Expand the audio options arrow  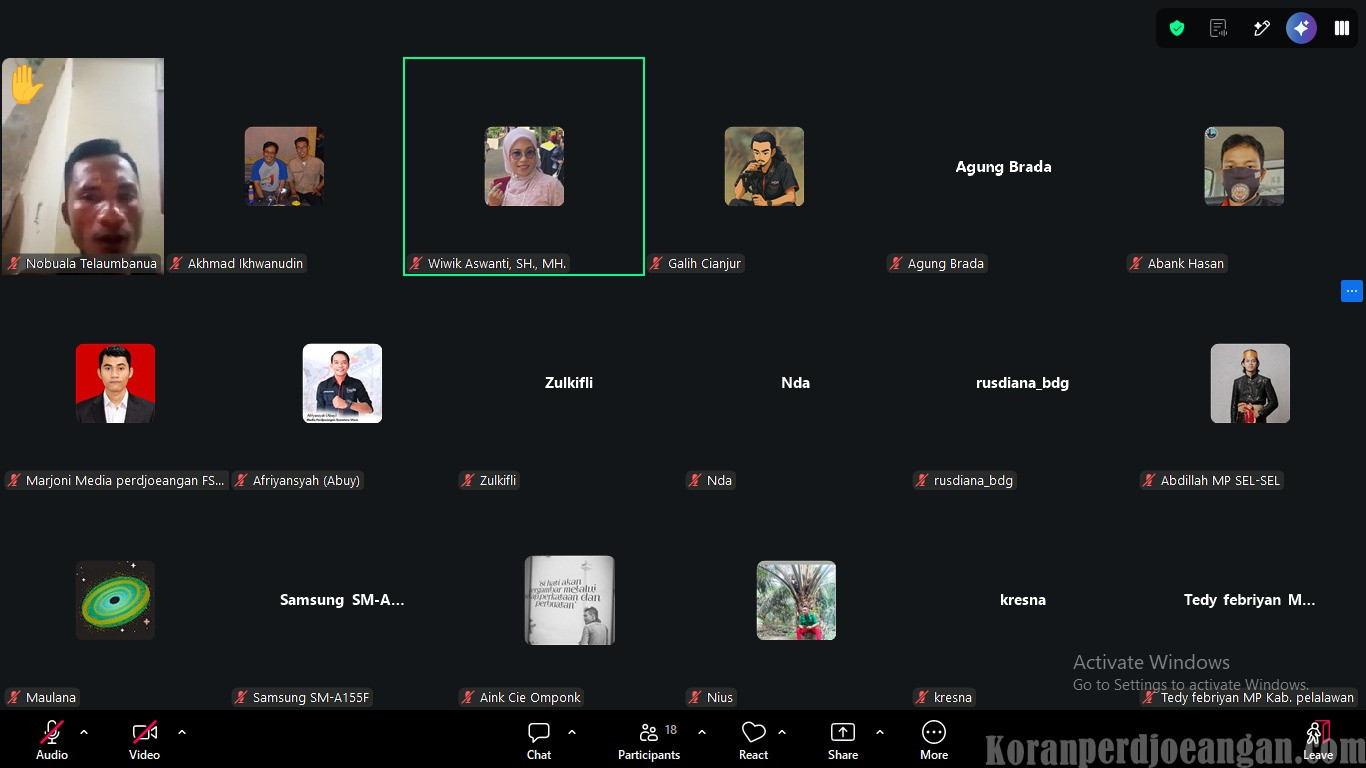84,732
